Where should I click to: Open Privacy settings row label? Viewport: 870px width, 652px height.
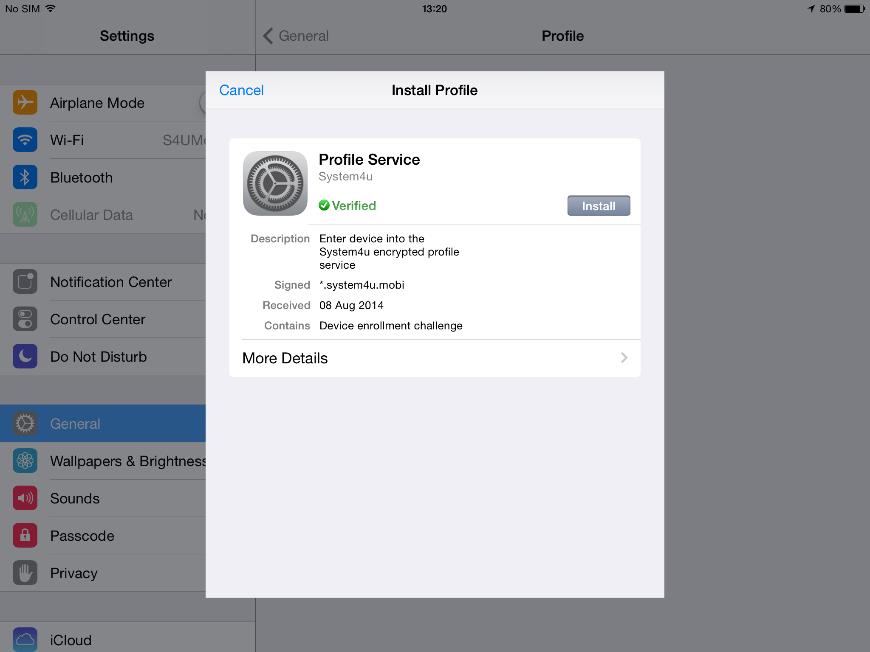click(74, 573)
